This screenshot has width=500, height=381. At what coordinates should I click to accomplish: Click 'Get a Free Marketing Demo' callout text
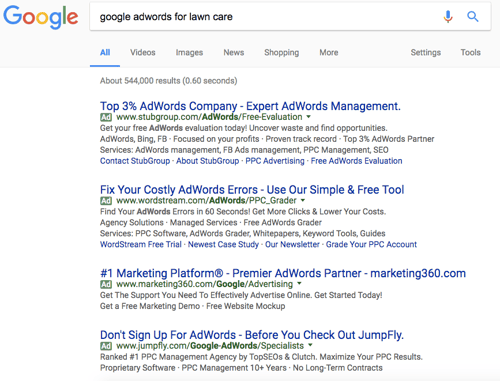click(x=193, y=306)
